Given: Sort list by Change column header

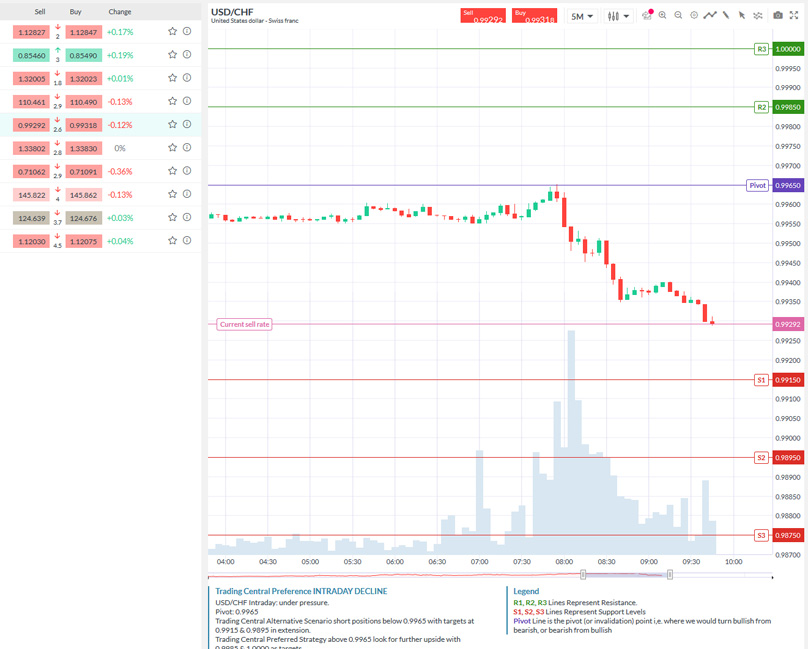Looking at the screenshot, I should 120,11.
